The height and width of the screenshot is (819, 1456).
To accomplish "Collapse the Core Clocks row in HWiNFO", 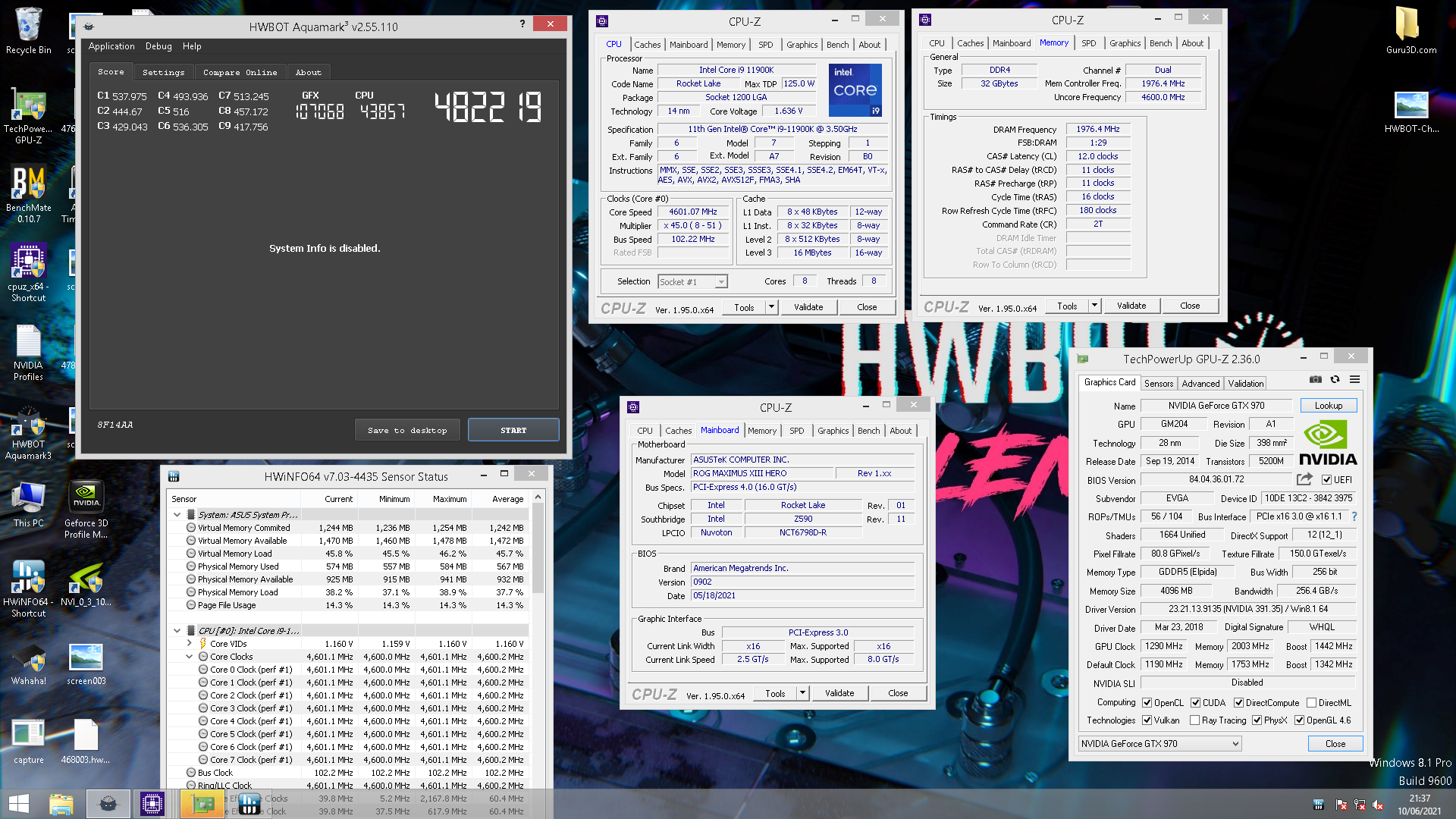I will point(190,657).
